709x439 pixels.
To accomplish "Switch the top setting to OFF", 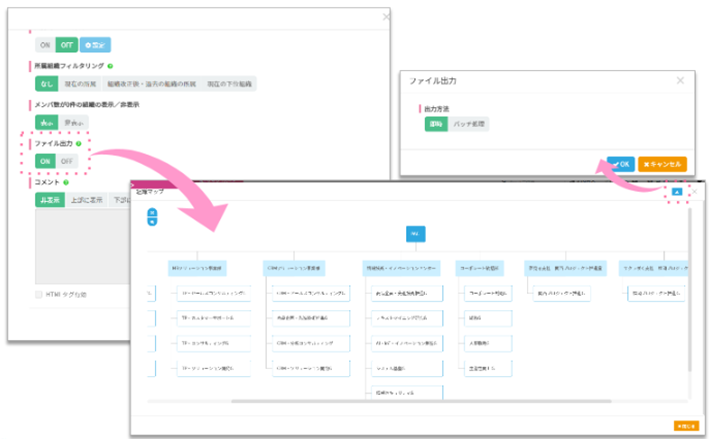I will tap(67, 45).
